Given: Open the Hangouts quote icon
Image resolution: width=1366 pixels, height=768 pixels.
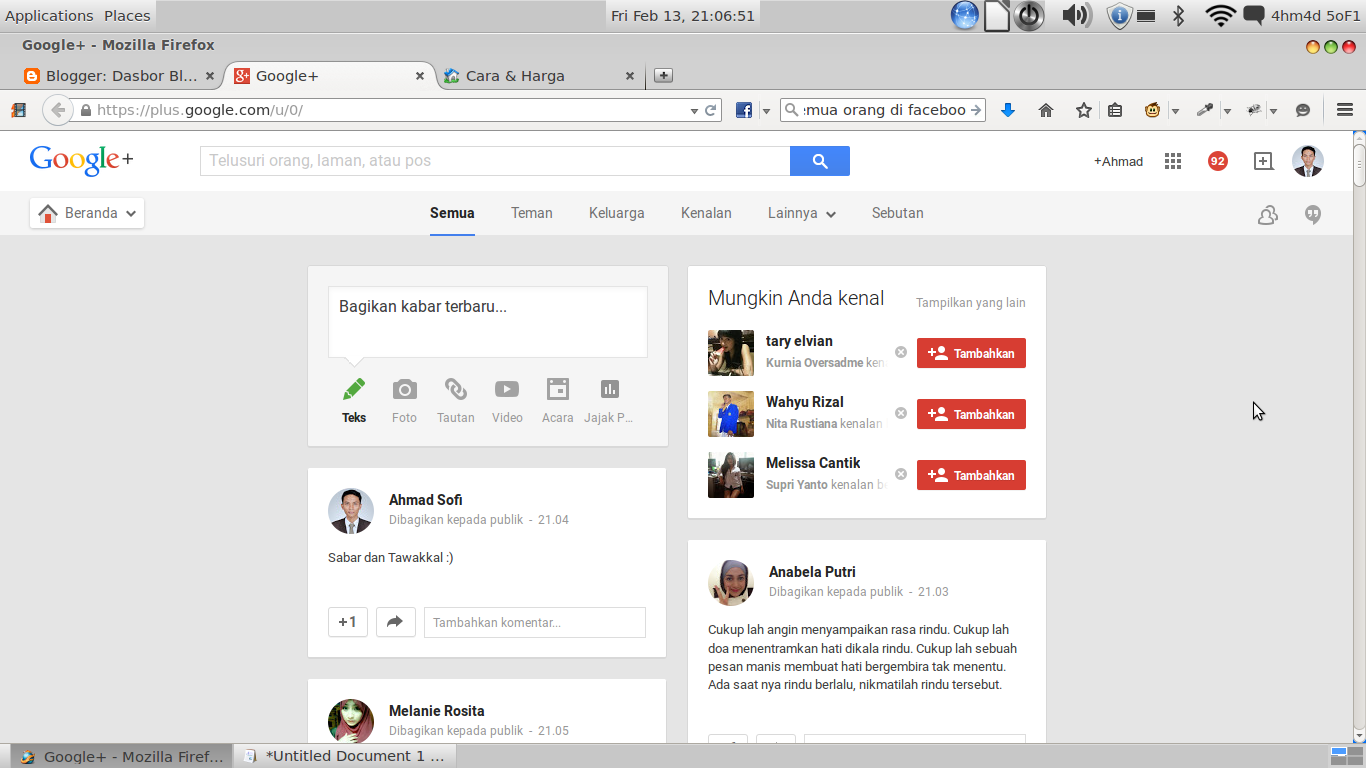Looking at the screenshot, I should [x=1313, y=214].
